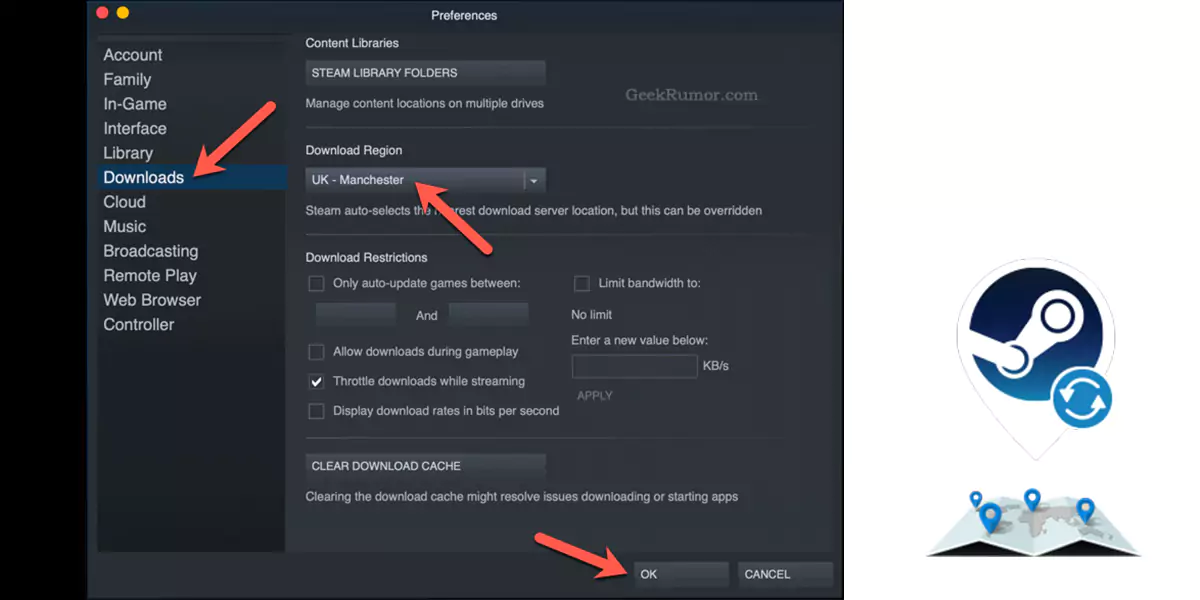Confirm settings with the OK button

point(681,574)
